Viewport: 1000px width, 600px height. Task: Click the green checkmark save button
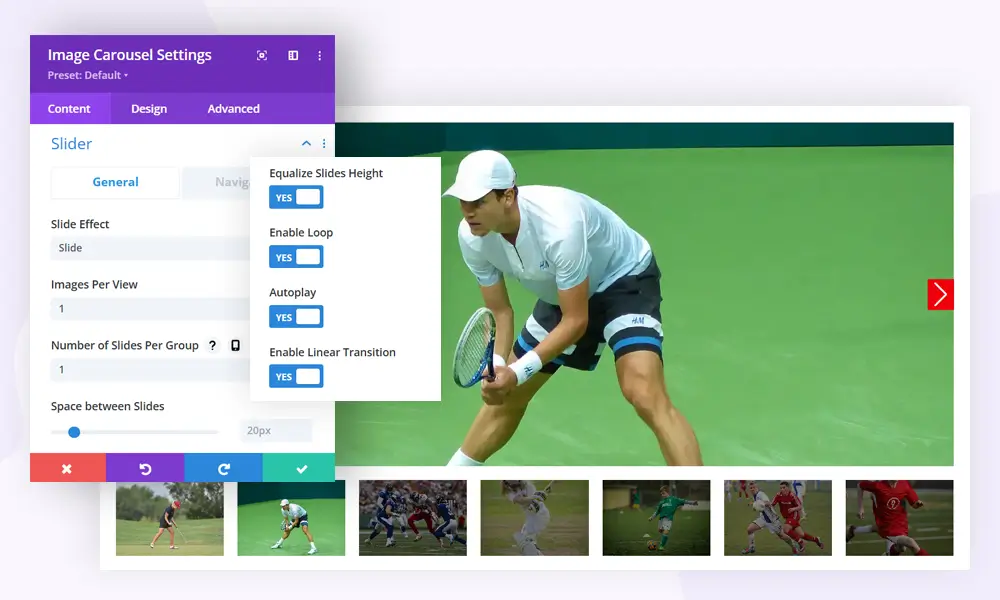pyautogui.click(x=299, y=468)
